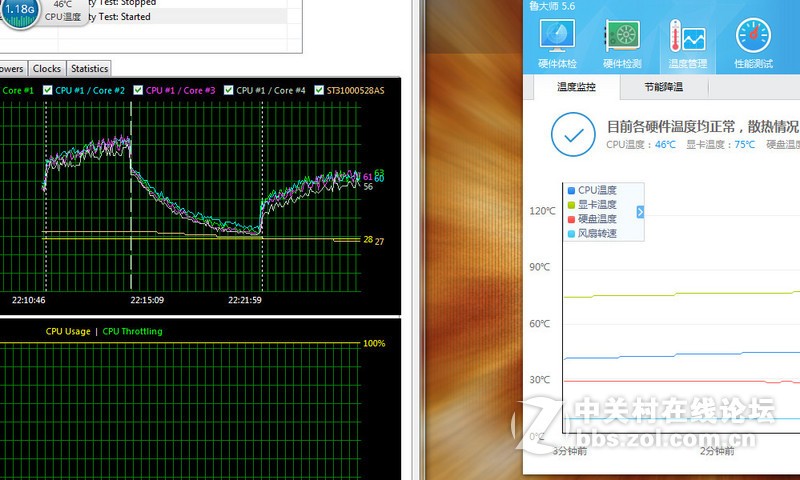Switch to the Clocks tab
Screen dimensions: 800x480
[47, 69]
